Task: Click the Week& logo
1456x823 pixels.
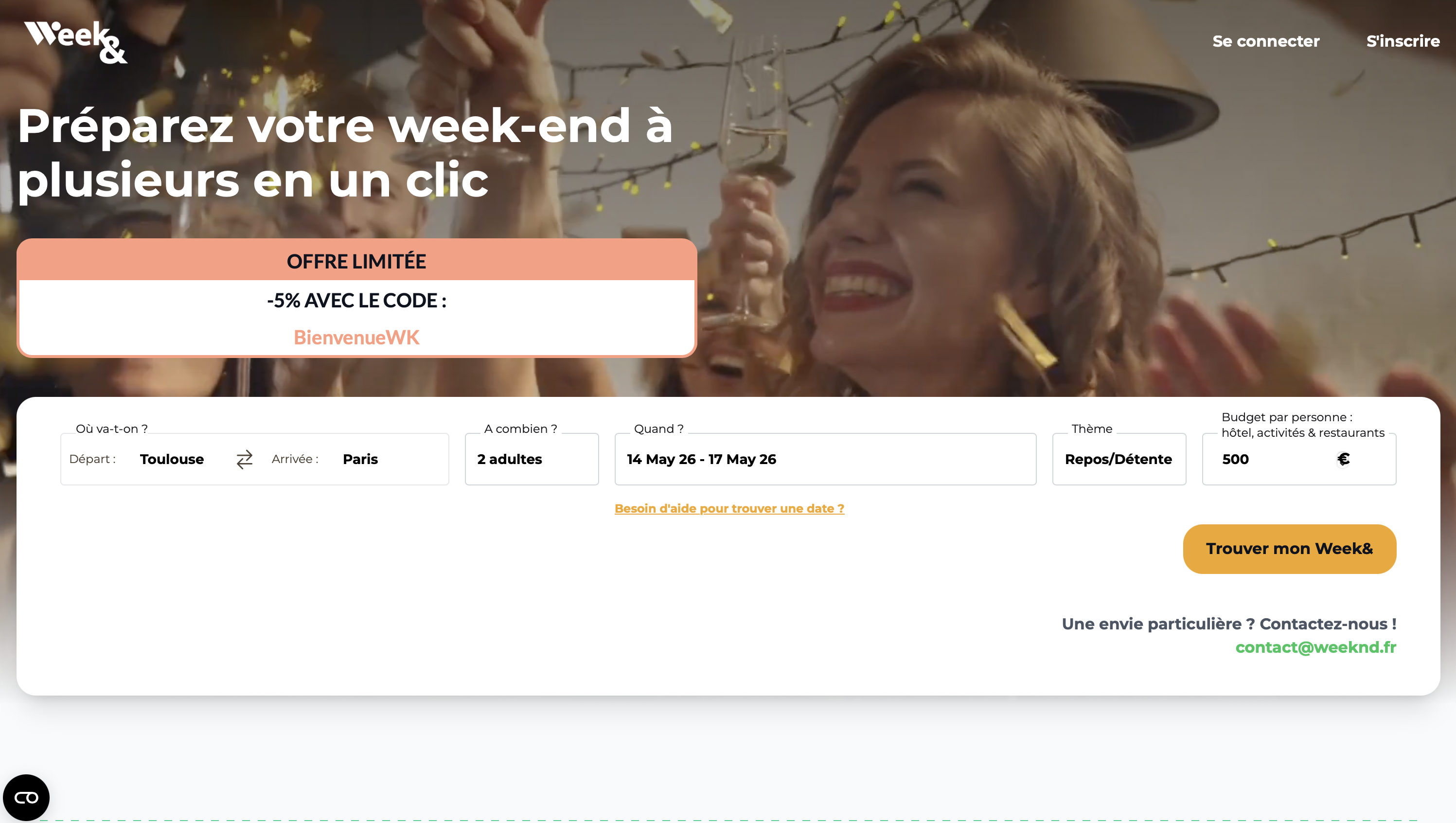Action: (x=76, y=42)
